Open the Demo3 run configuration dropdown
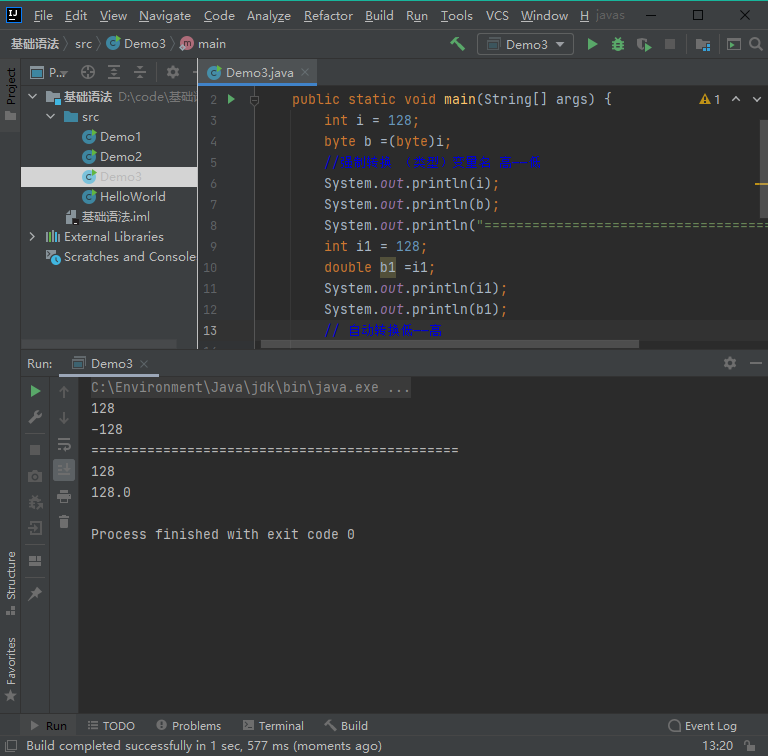The image size is (768, 756). pos(526,44)
